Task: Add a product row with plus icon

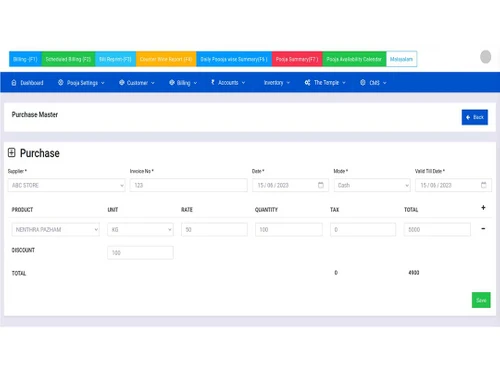Action: click(x=483, y=208)
